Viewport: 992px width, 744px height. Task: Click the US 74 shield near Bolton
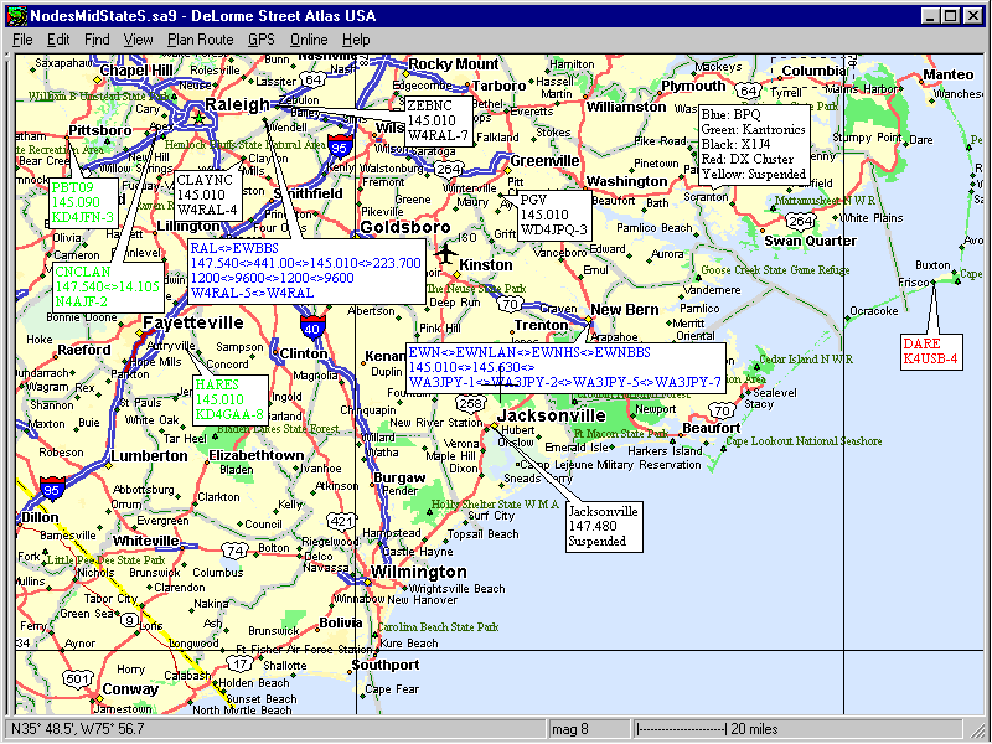[x=235, y=551]
